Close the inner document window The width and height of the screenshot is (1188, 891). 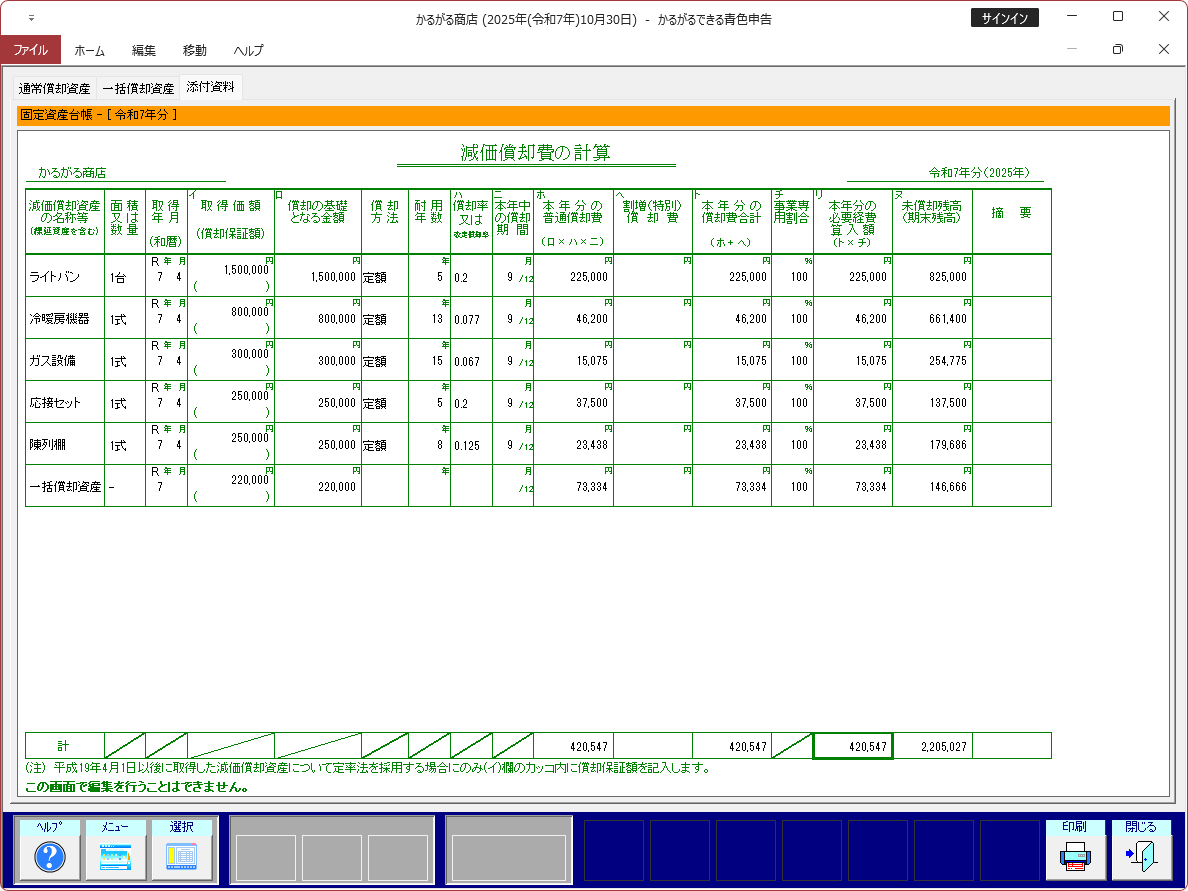[1163, 49]
